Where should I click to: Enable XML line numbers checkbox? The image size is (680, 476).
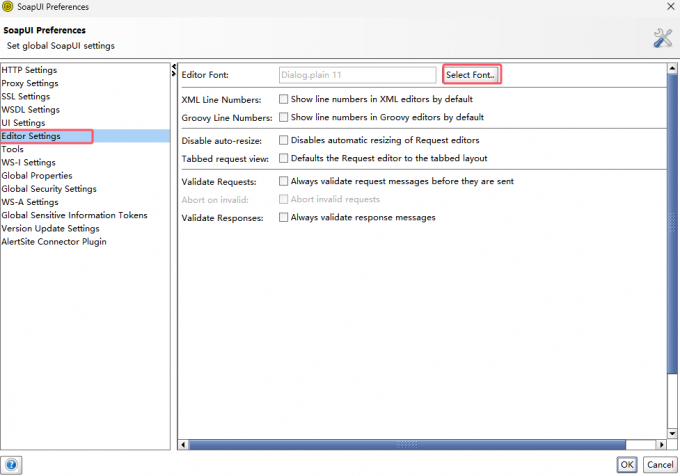283,99
